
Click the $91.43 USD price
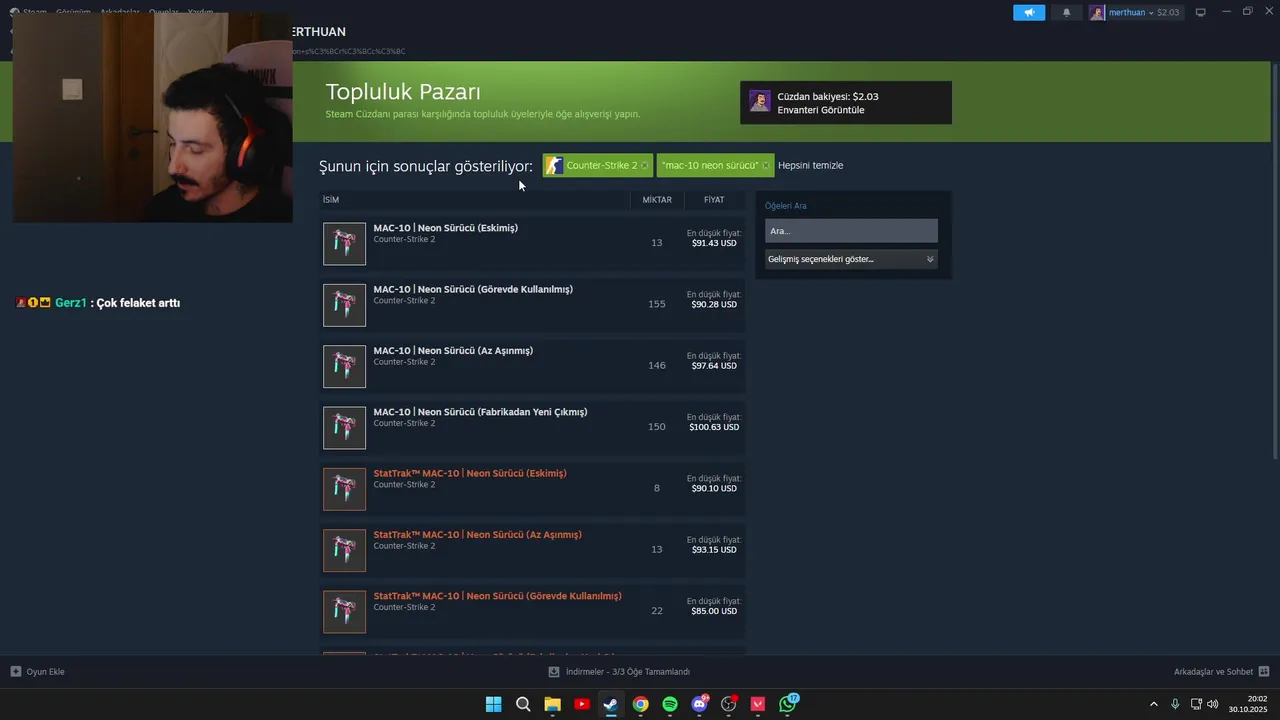[714, 243]
